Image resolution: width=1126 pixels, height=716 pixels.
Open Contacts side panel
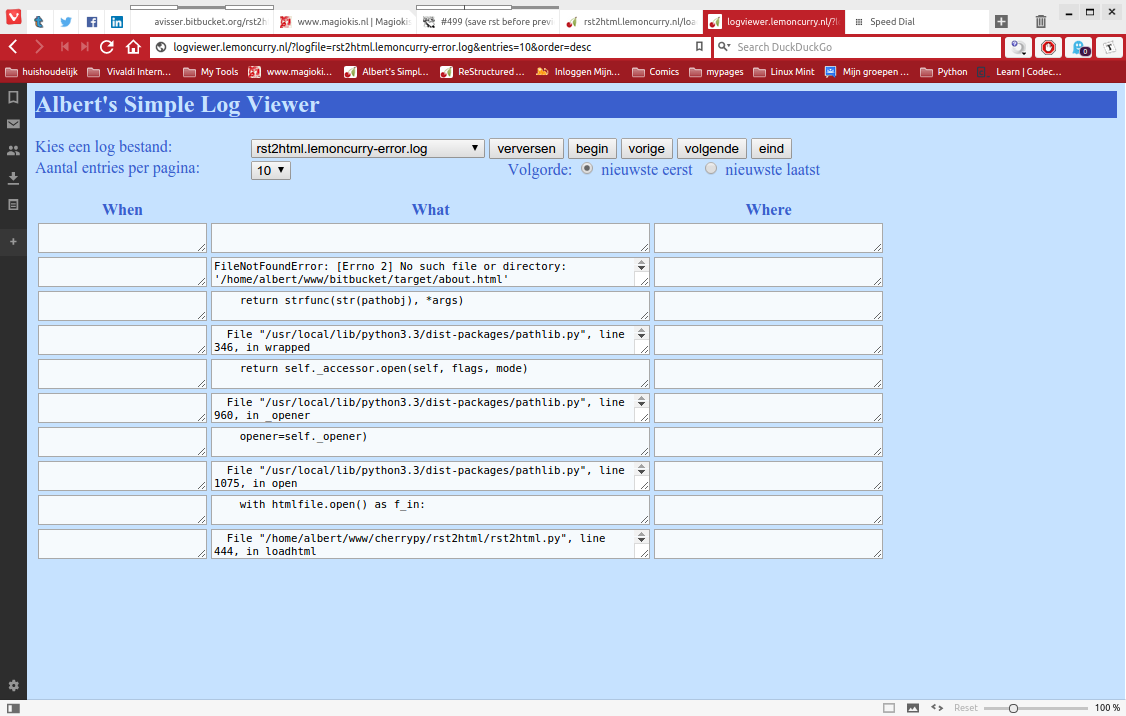13,150
